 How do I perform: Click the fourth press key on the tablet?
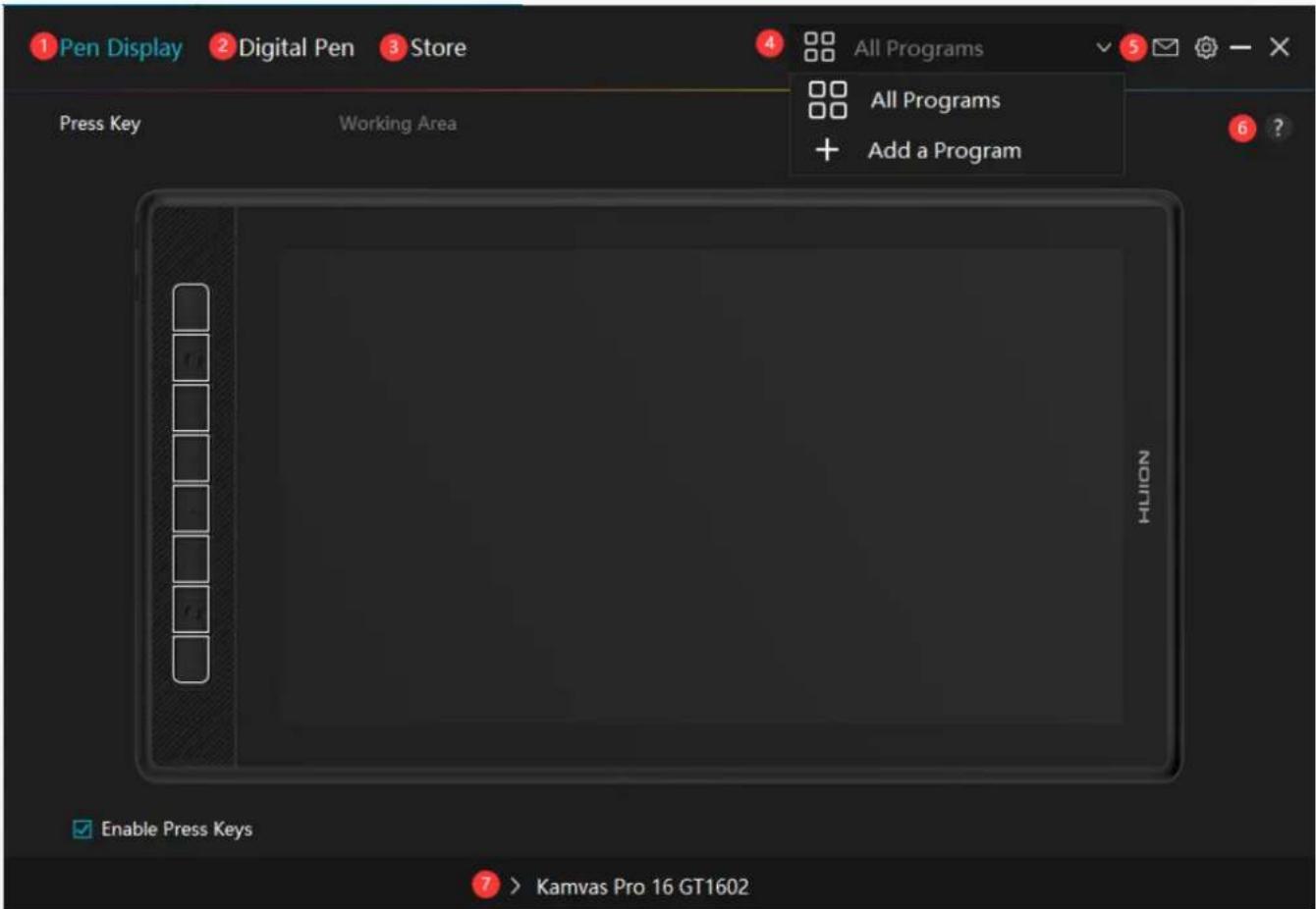click(x=191, y=458)
